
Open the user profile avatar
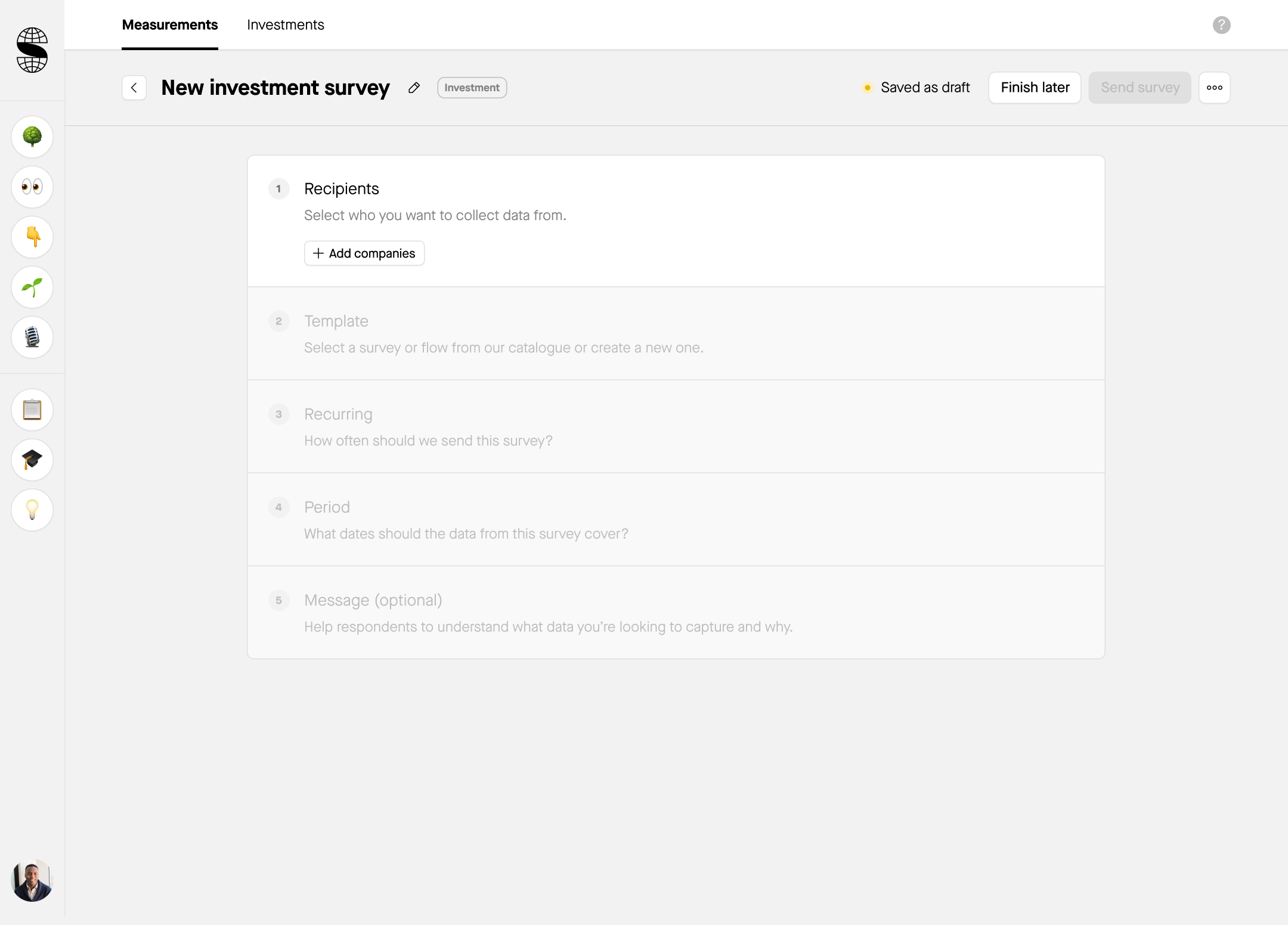coord(32,880)
